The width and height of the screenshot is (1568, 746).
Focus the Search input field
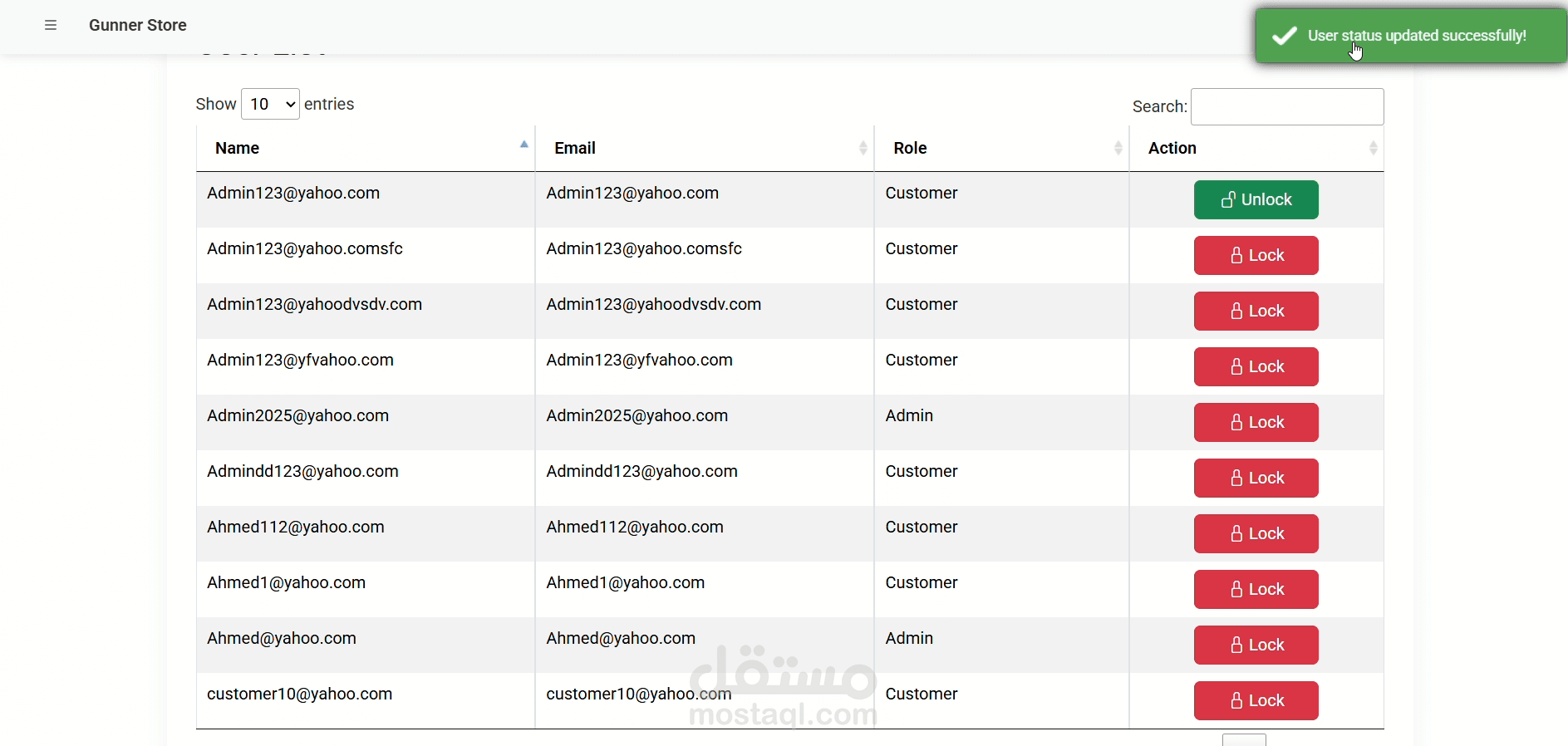1286,107
